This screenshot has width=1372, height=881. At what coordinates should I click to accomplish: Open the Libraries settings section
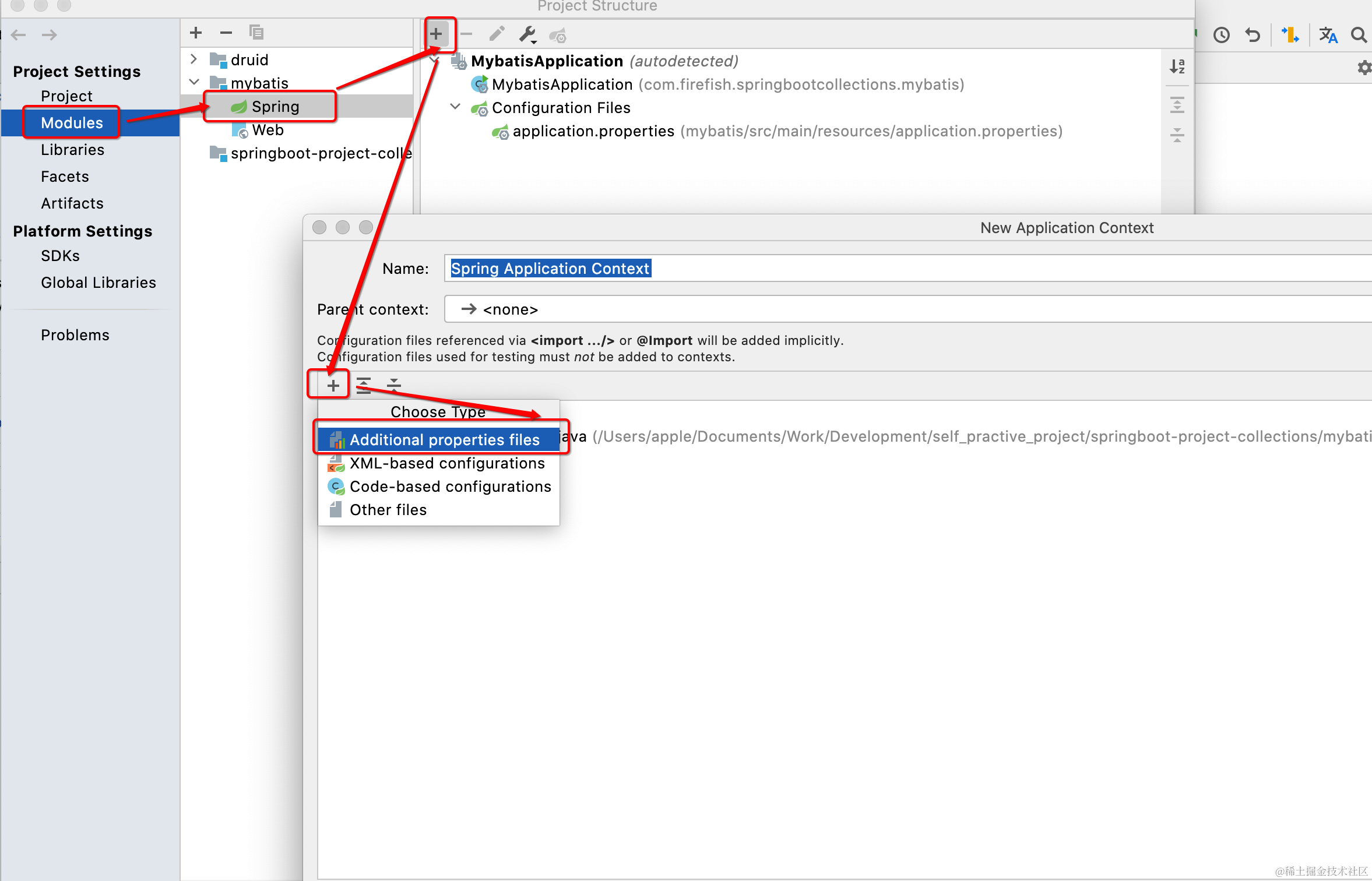point(72,150)
